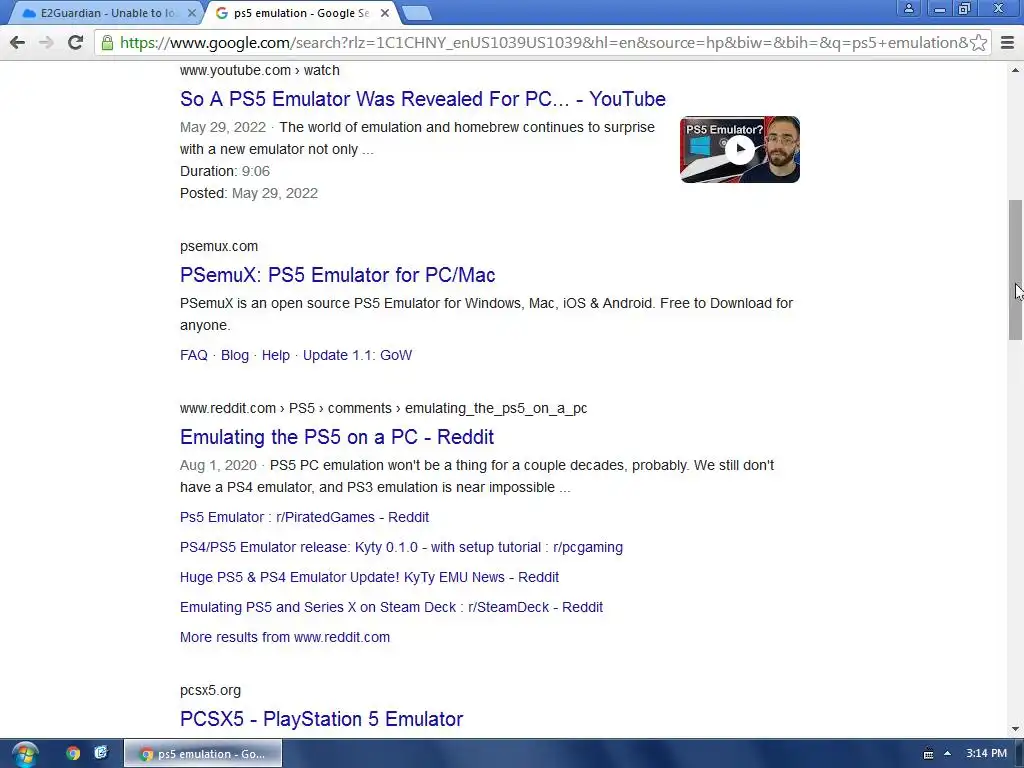The width and height of the screenshot is (1024, 768).
Task: Play the PS5 Emulator YouTube video thumbnail
Action: [740, 150]
